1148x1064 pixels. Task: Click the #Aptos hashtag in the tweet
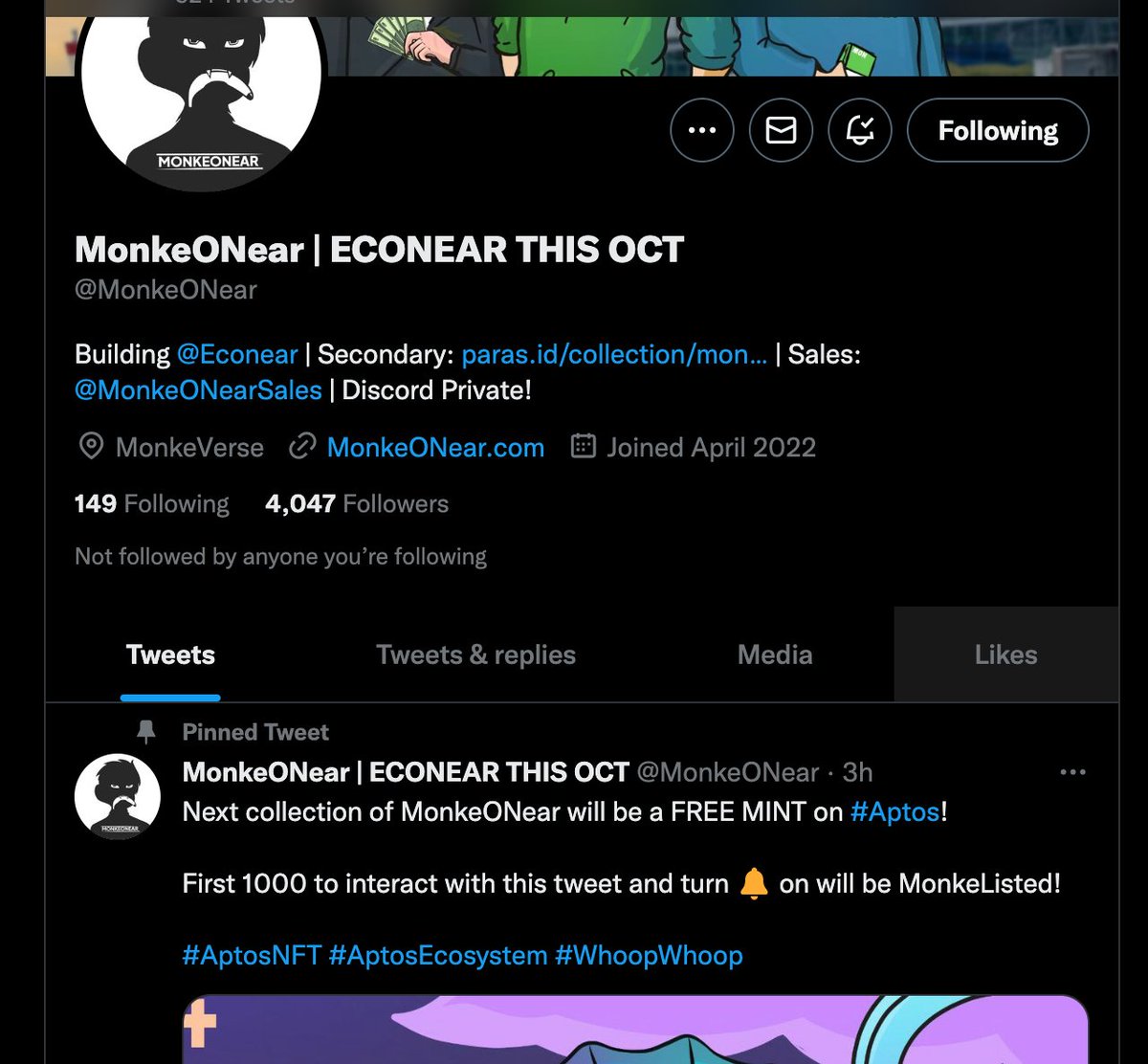(x=895, y=811)
